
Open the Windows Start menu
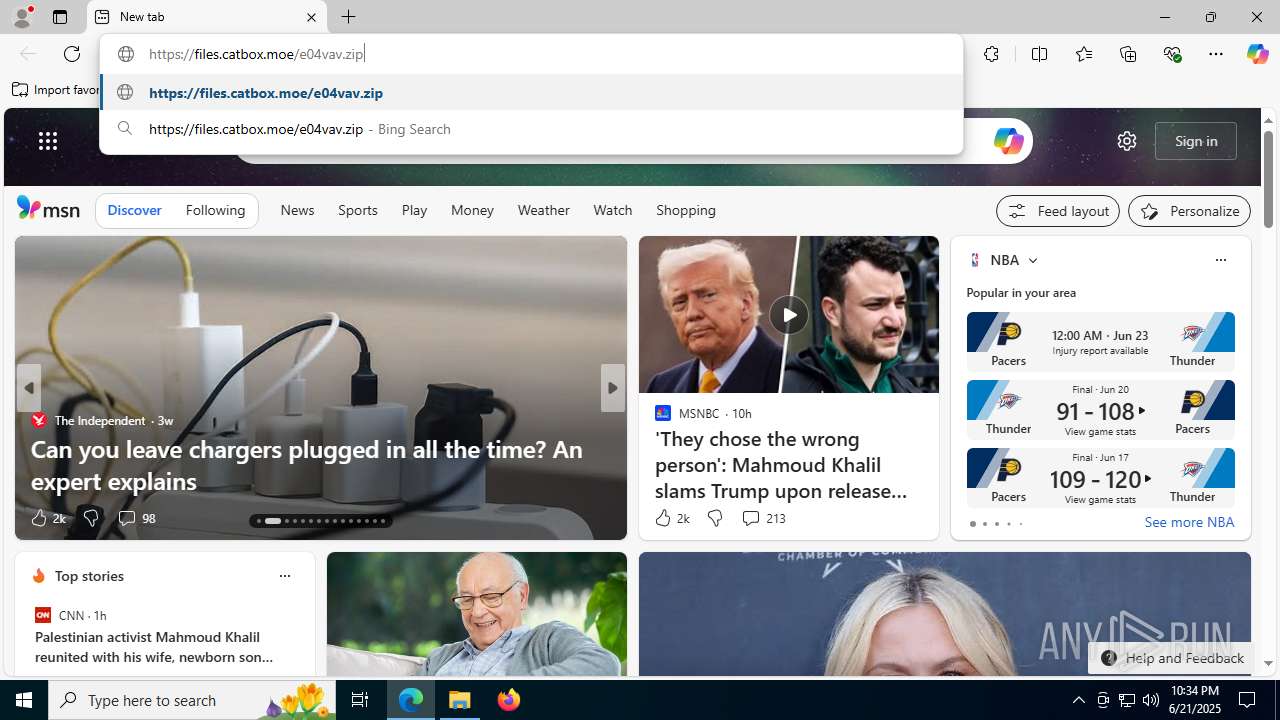24,700
